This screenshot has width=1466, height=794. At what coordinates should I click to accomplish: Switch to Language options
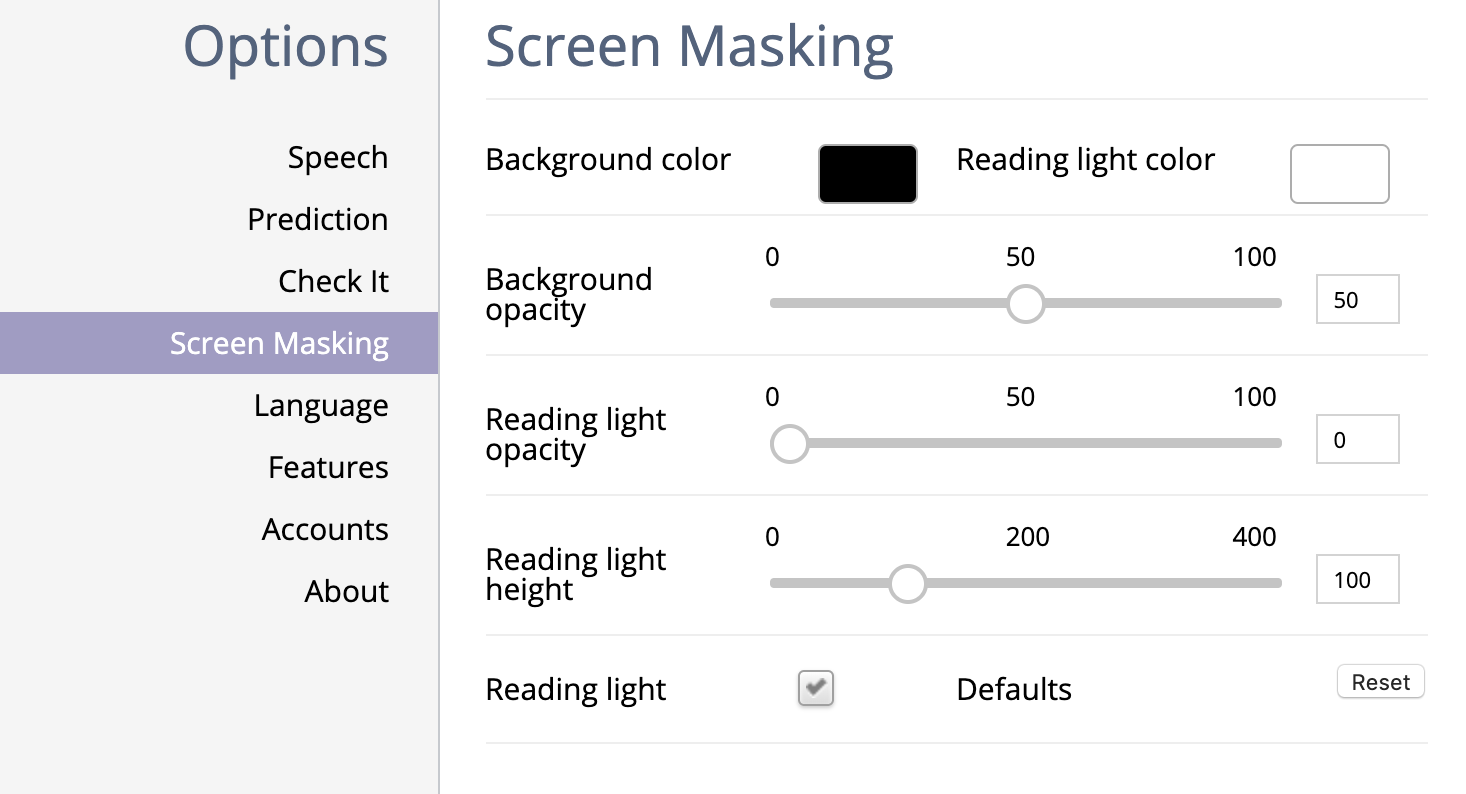point(320,406)
